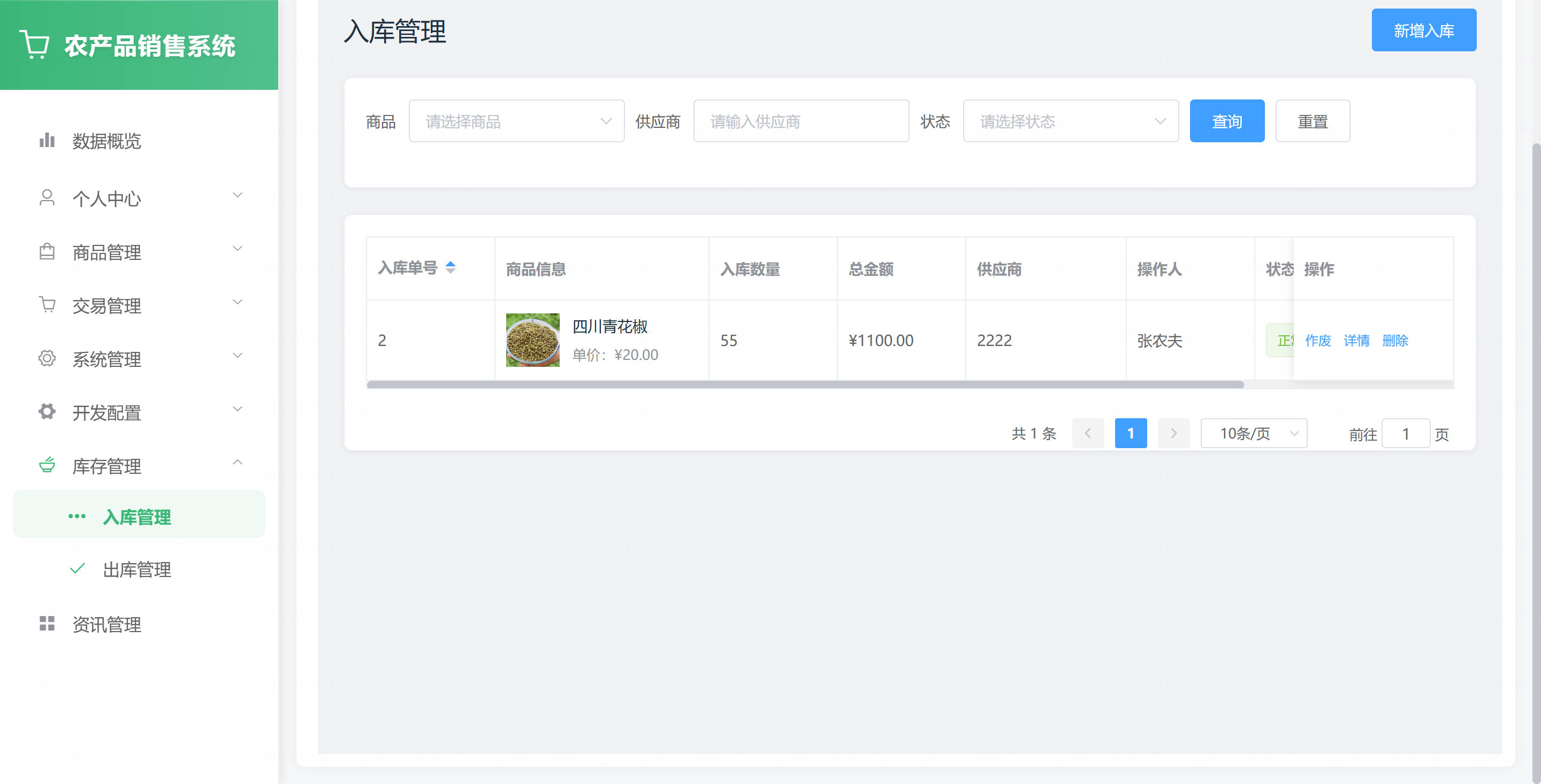Click the 开发配置 menu label
1541x784 pixels.
point(106,413)
